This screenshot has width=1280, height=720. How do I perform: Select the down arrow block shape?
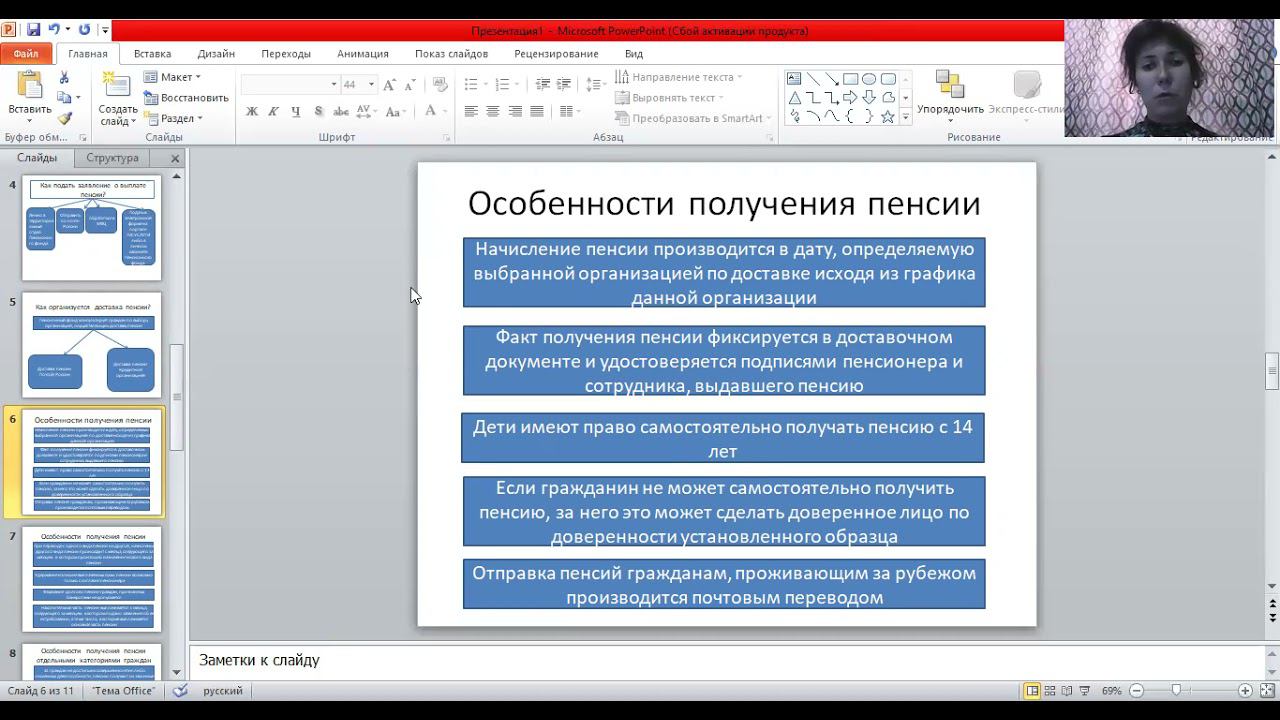click(869, 98)
